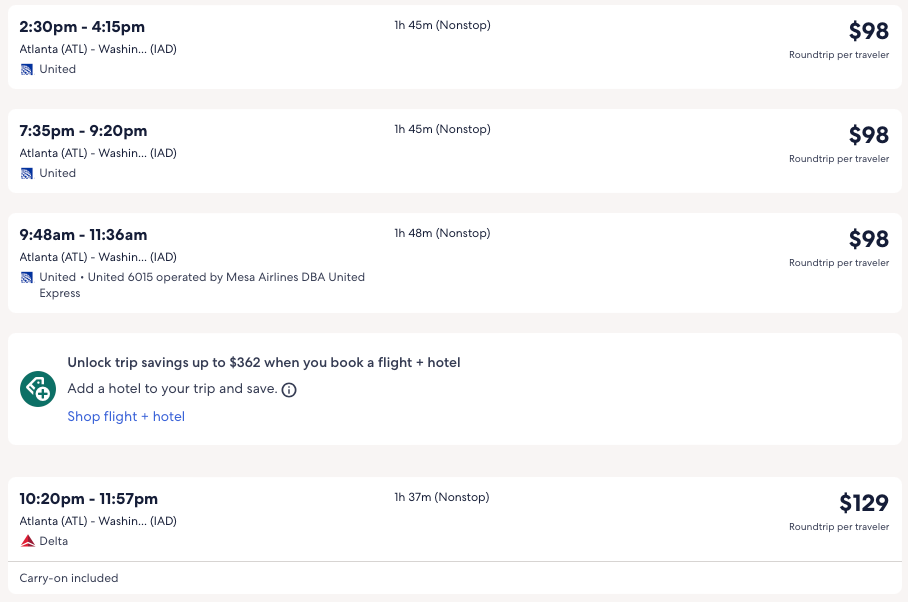Open the info icon beside hotel savings text
Screen dimensions: 908x602
click(x=289, y=390)
